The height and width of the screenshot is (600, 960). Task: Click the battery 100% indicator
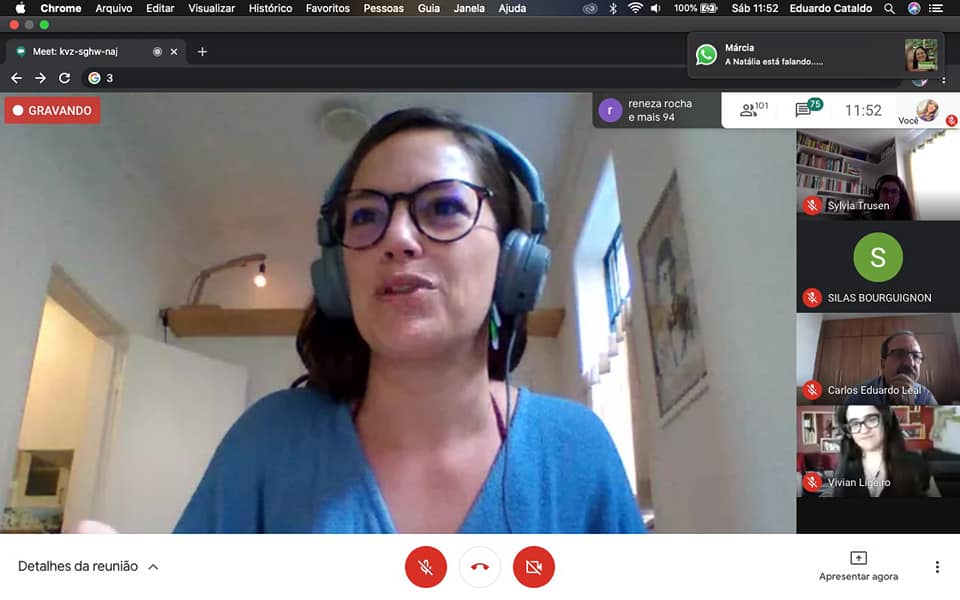(x=696, y=8)
